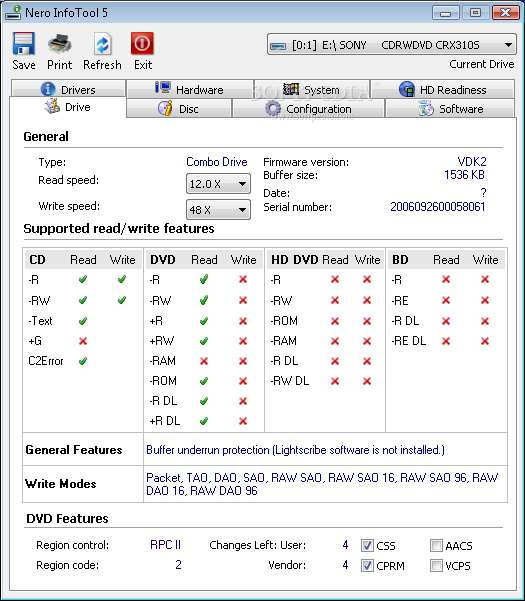Click the Date question mark value
This screenshot has height=601, width=525.
483,192
